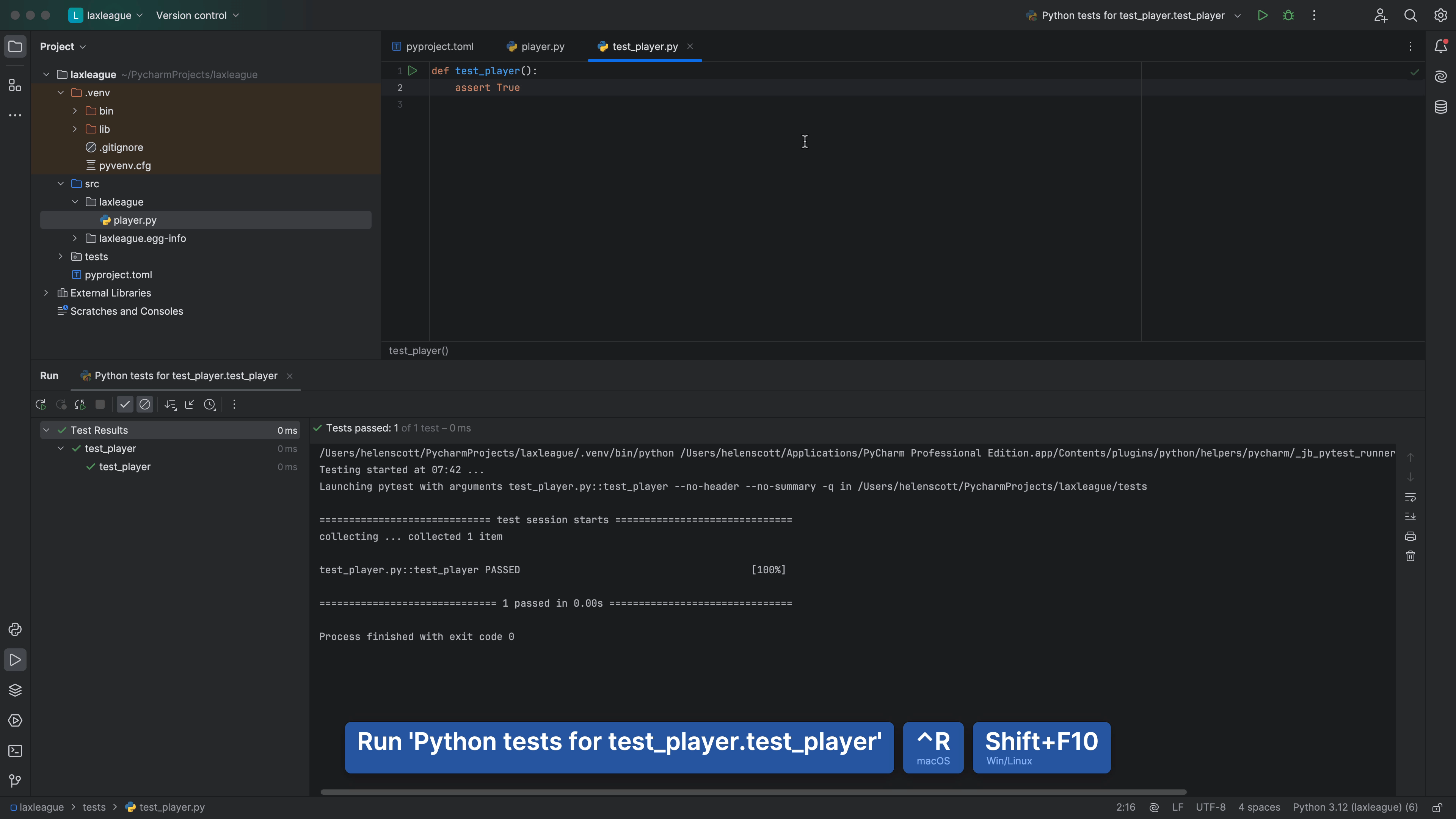The image size is (1456, 819).
Task: Open the Database tool window
Action: pyautogui.click(x=1440, y=107)
